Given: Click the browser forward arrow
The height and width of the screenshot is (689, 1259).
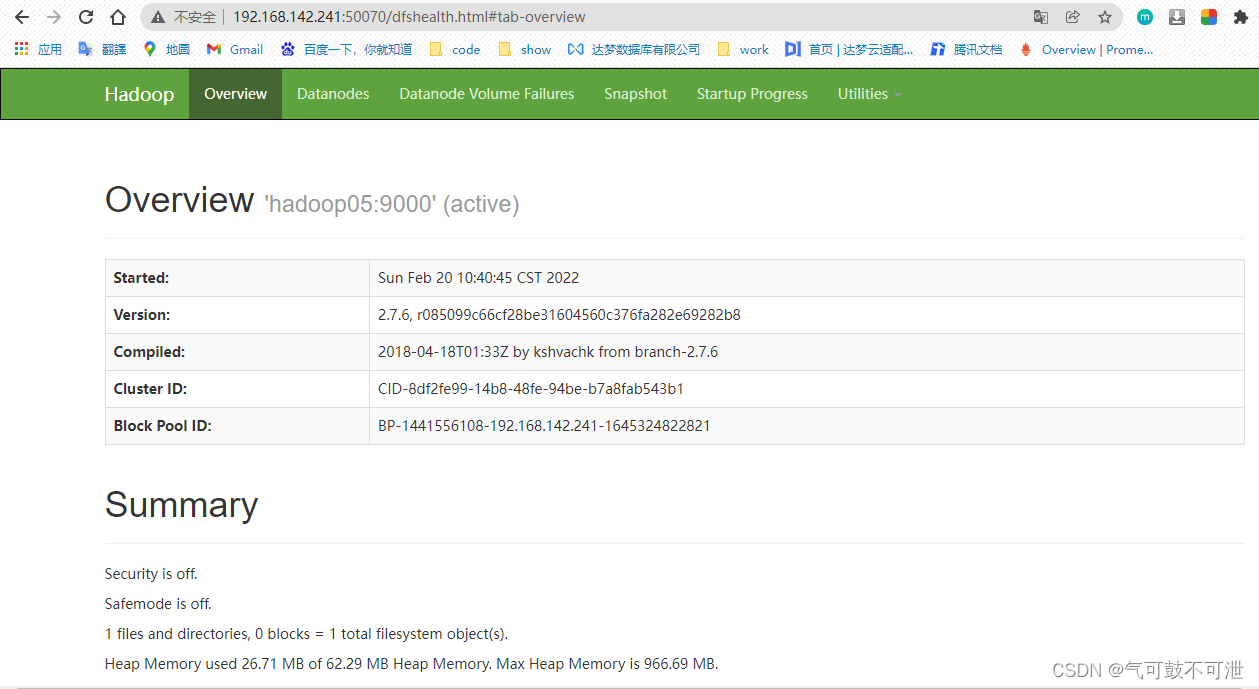Looking at the screenshot, I should [54, 17].
